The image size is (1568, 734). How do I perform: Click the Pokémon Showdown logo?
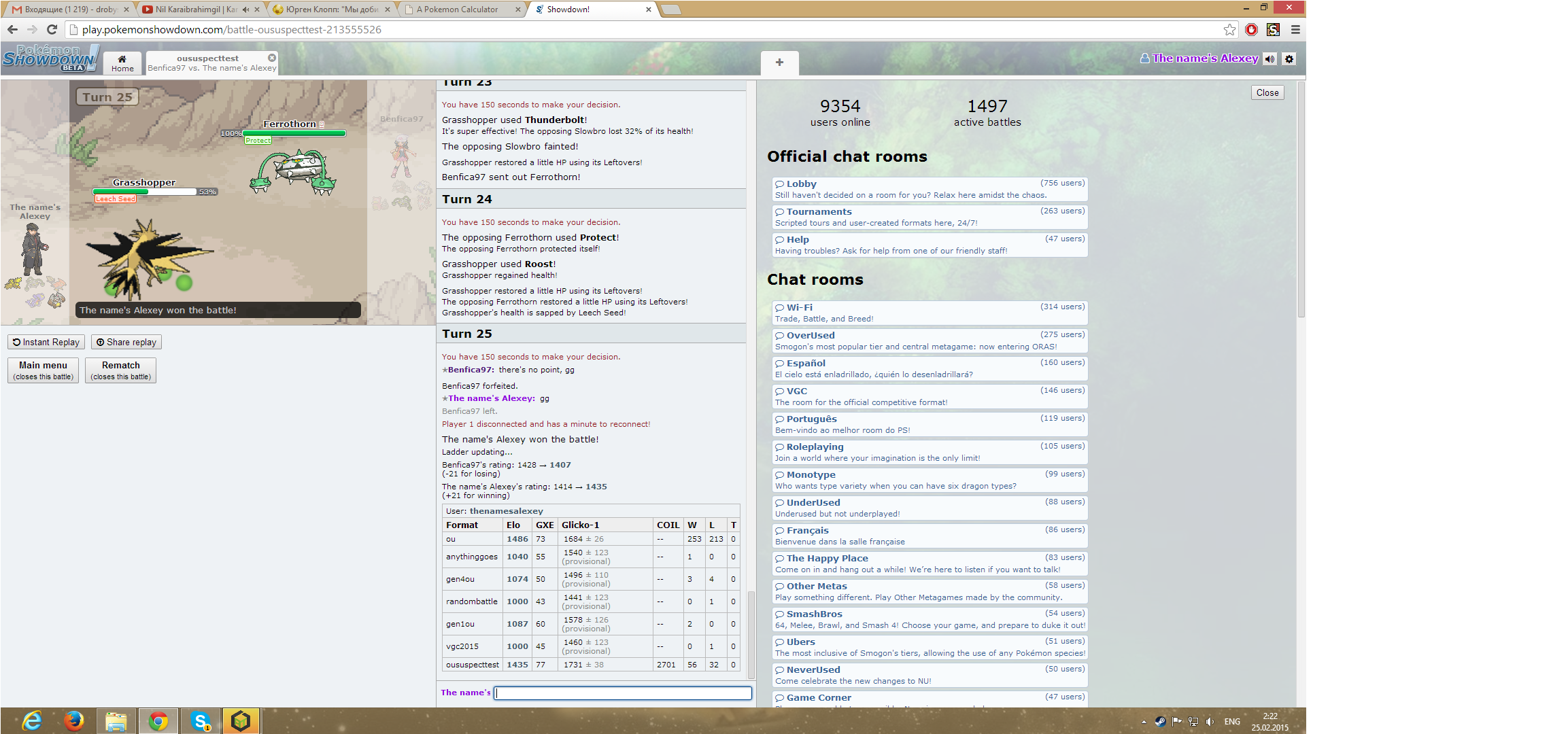[x=50, y=58]
